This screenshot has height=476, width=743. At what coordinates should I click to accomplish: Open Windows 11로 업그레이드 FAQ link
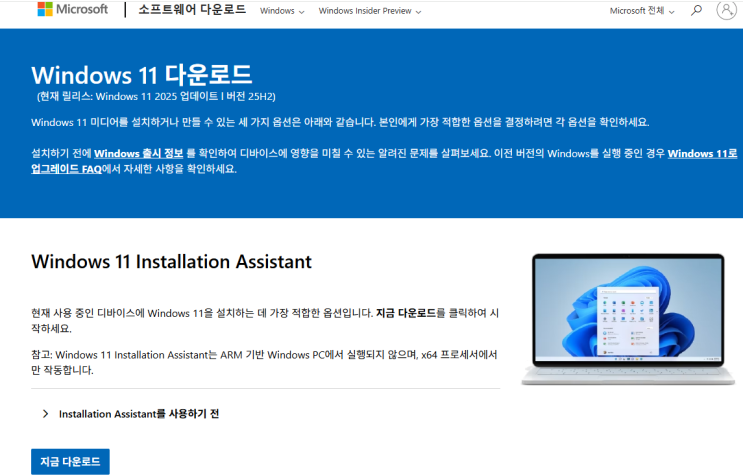pyautogui.click(x=703, y=153)
